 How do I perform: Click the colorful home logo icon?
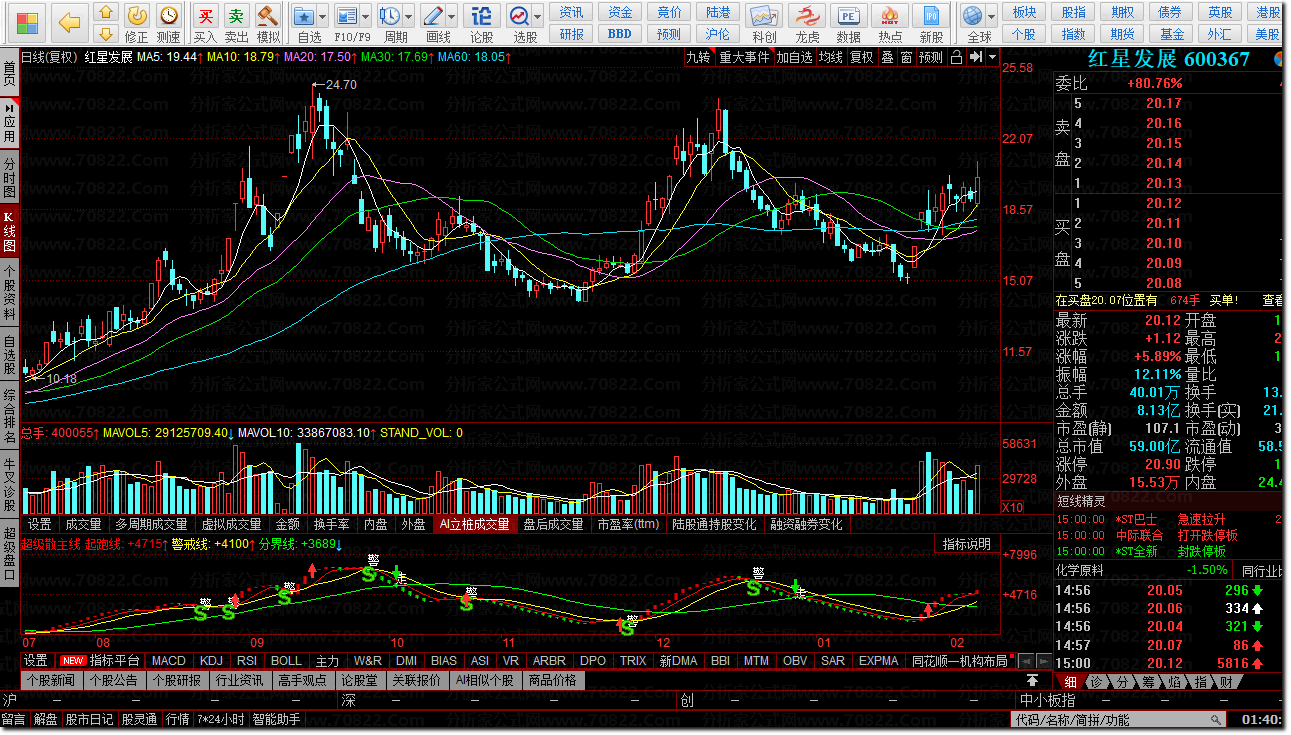point(26,22)
